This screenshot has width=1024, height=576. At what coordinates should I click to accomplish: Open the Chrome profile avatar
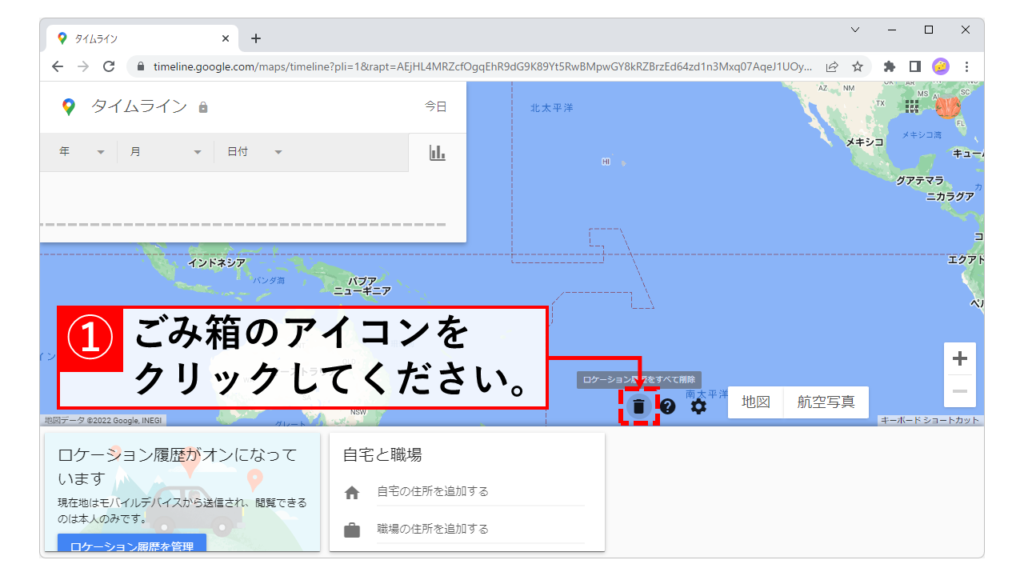940,66
